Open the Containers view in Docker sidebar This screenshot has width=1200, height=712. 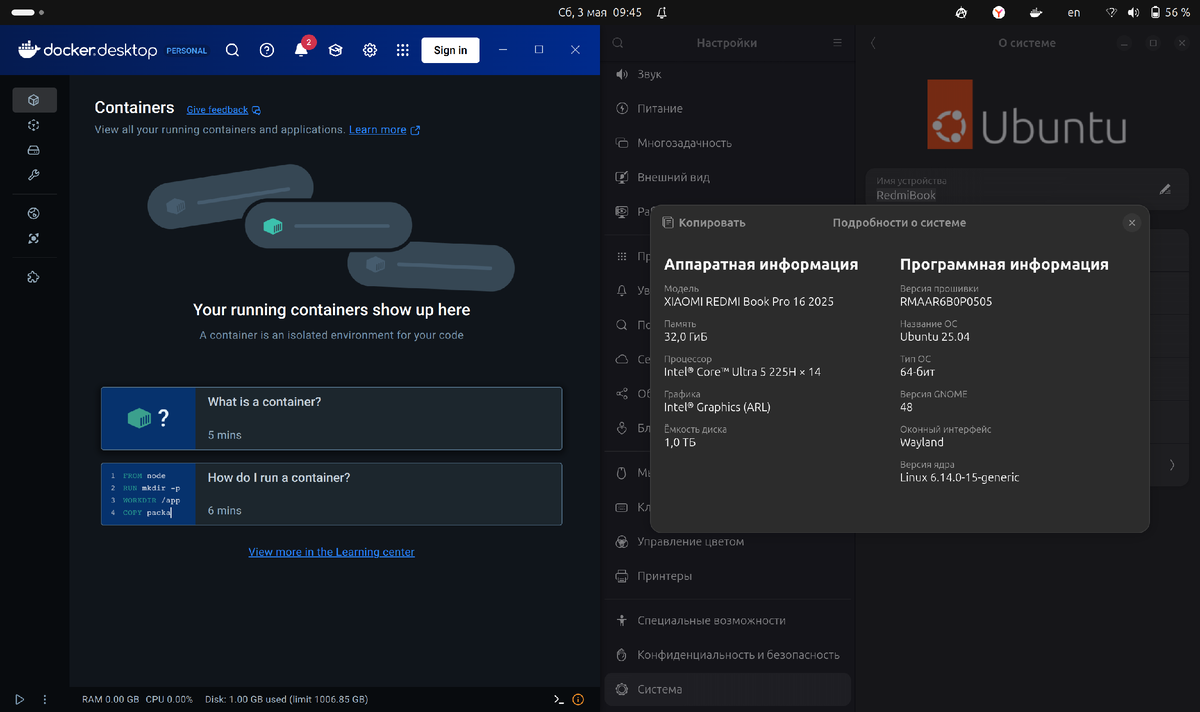point(34,100)
